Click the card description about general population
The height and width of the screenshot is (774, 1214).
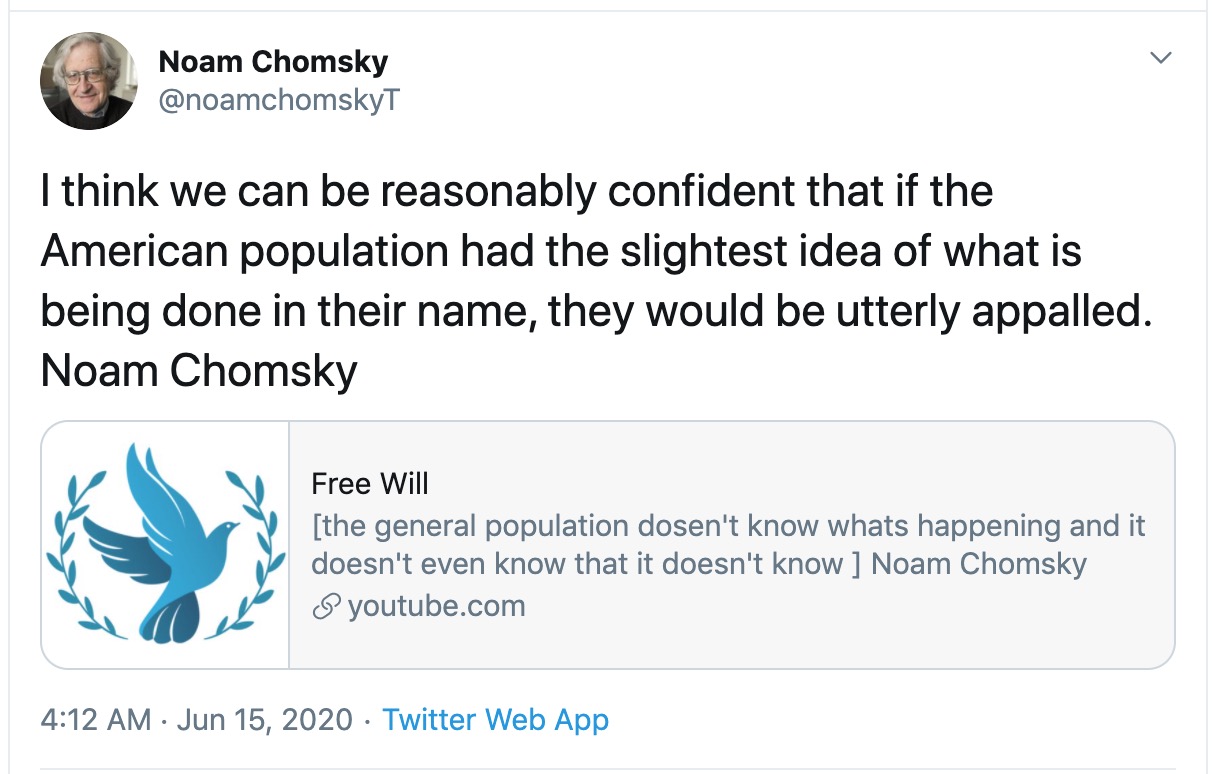[728, 545]
